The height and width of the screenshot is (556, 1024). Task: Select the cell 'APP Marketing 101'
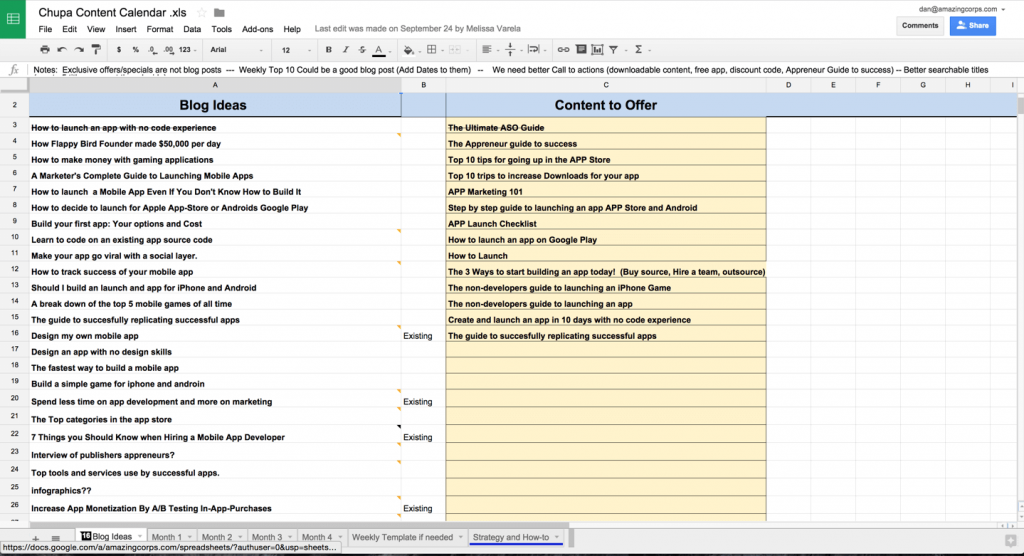click(605, 192)
